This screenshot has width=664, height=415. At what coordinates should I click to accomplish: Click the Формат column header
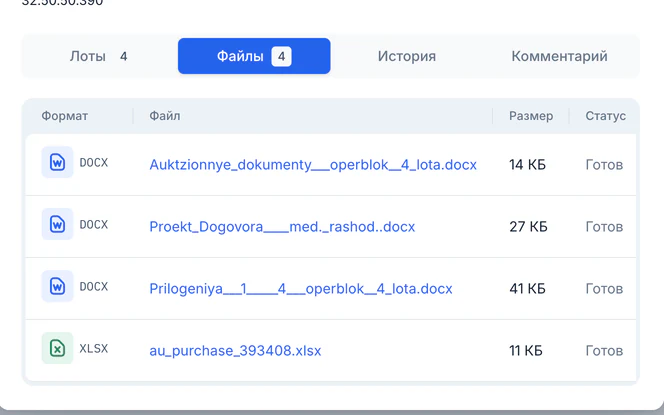[x=64, y=116]
